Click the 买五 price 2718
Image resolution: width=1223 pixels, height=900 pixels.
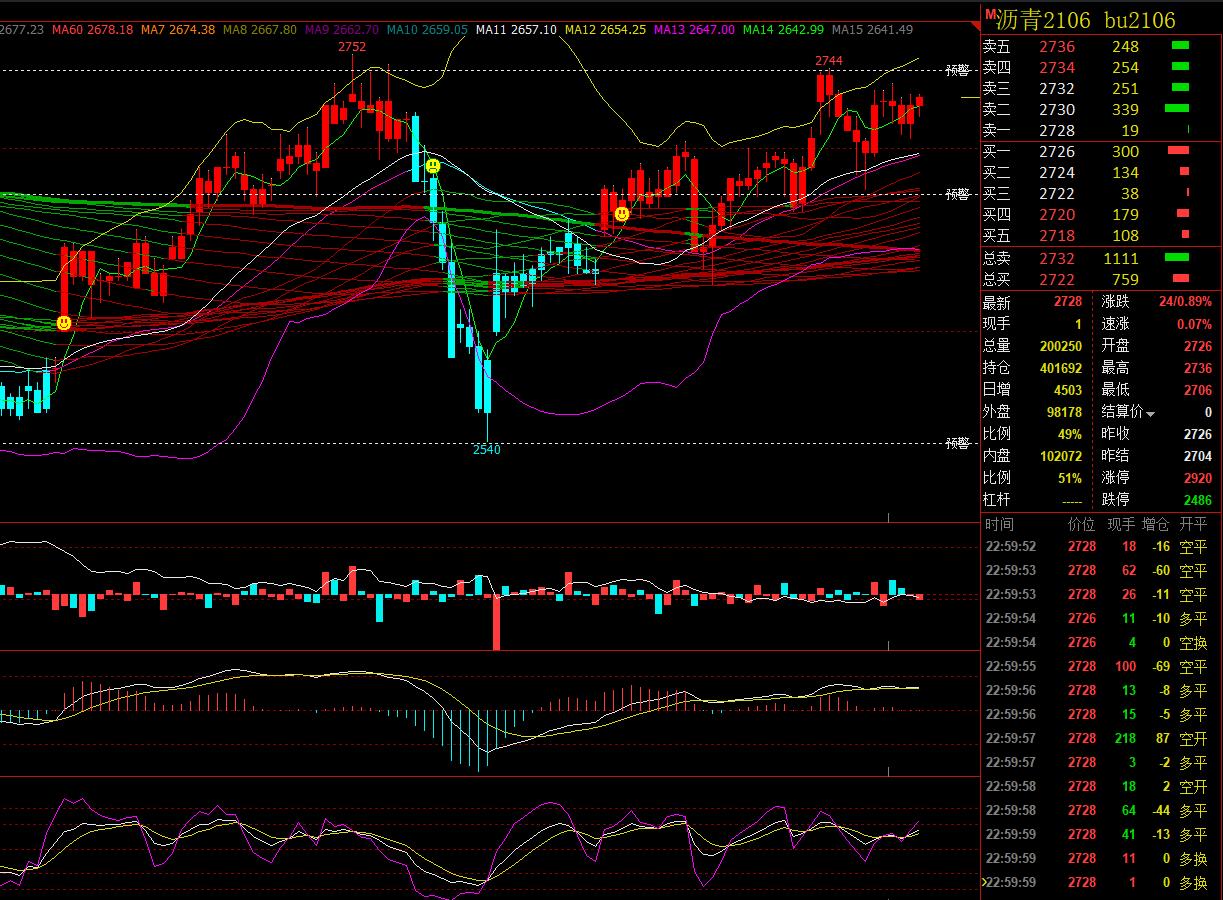1057,236
